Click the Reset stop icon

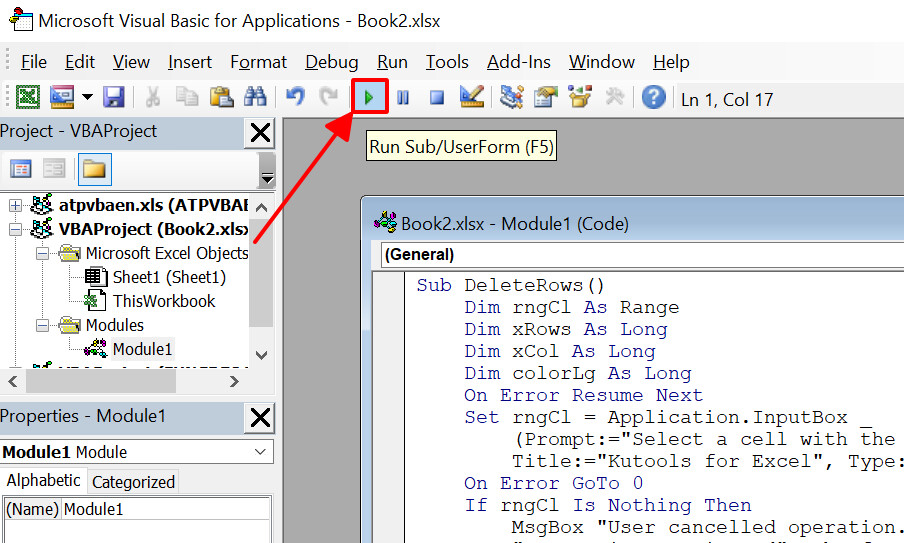pos(437,97)
